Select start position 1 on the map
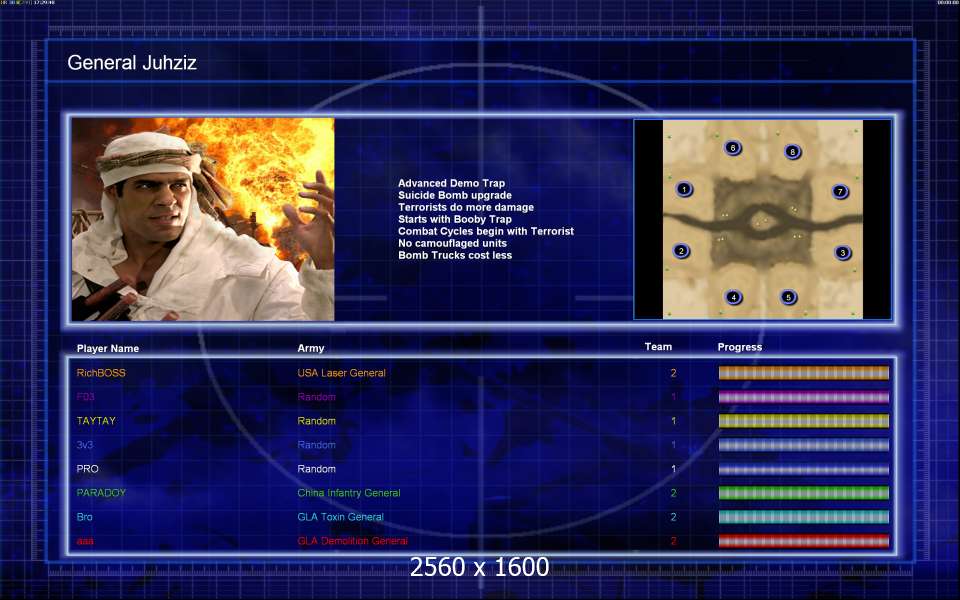 tap(684, 189)
